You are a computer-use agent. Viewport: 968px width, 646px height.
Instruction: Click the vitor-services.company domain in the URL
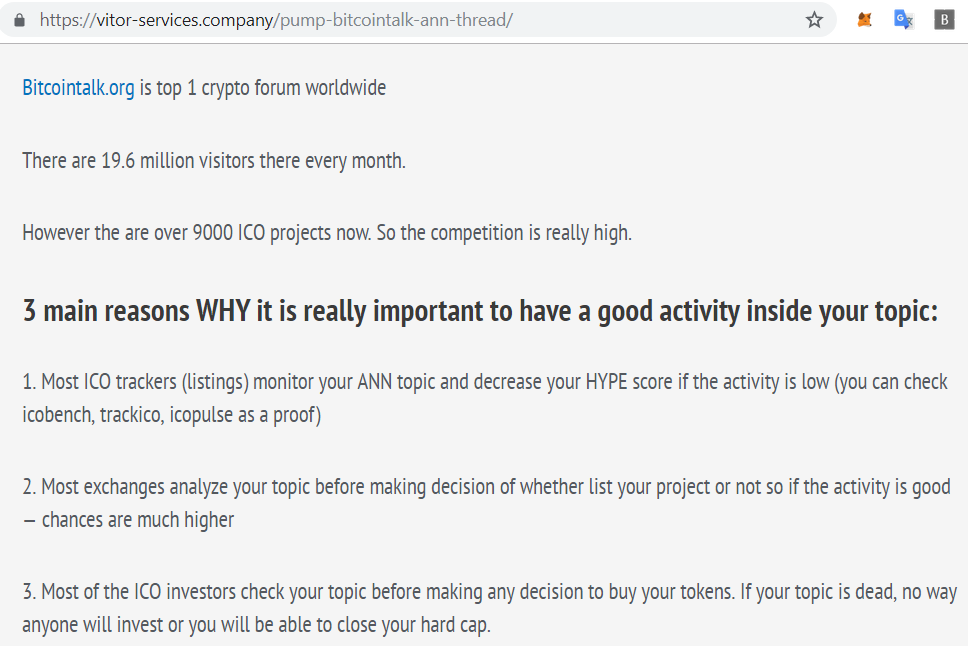tap(185, 20)
